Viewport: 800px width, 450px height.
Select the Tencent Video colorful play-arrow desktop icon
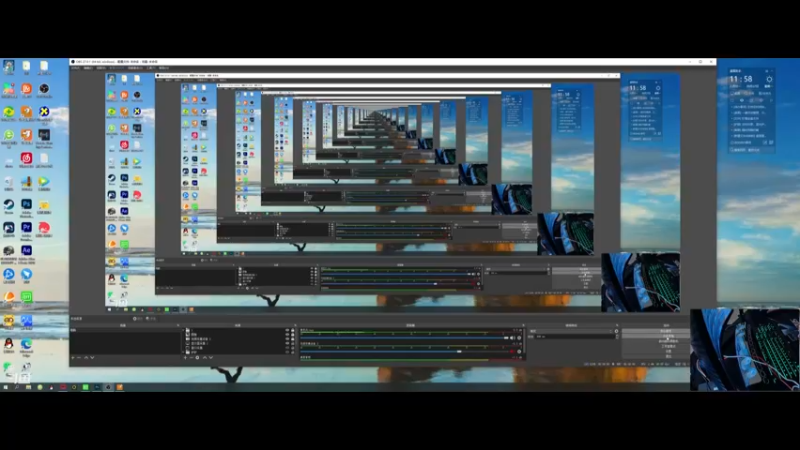44,181
